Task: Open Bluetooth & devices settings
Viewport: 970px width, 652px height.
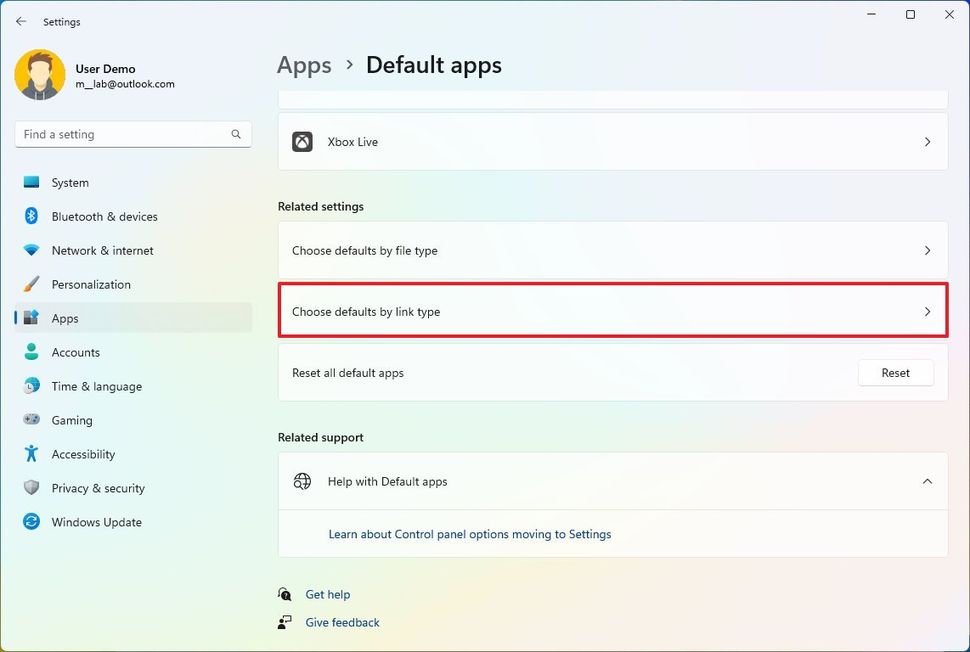Action: pyautogui.click(x=35, y=216)
